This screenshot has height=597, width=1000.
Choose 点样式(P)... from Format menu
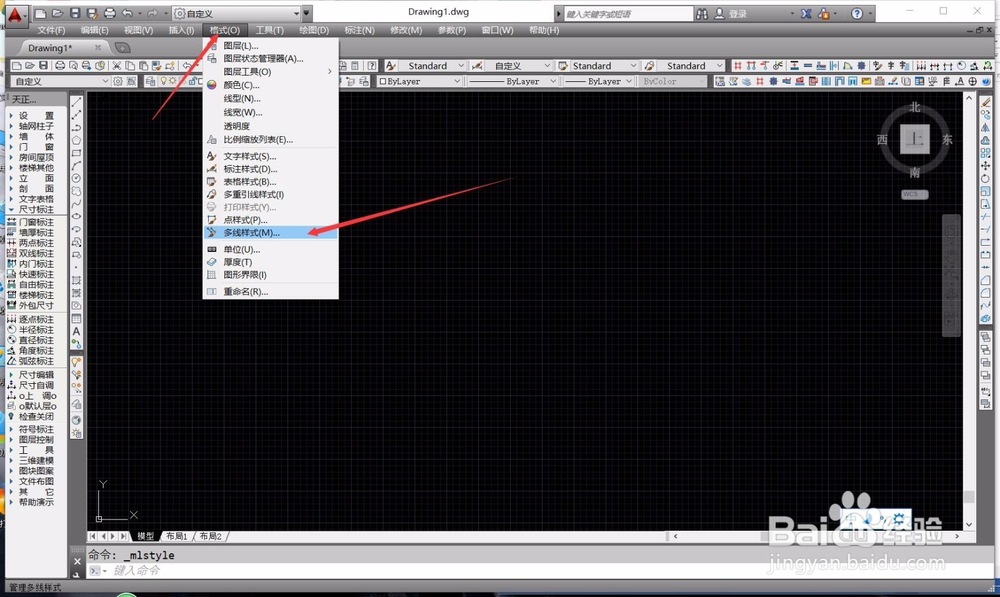pyautogui.click(x=271, y=219)
